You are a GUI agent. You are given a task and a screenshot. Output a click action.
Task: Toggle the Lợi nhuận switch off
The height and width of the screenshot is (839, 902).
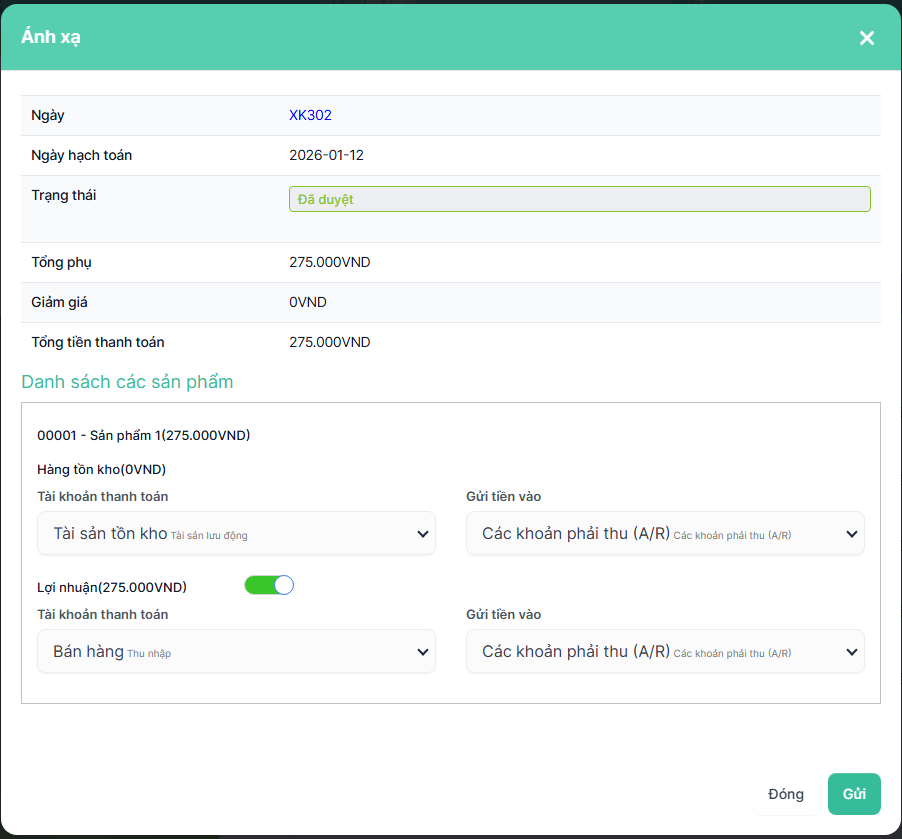click(269, 586)
